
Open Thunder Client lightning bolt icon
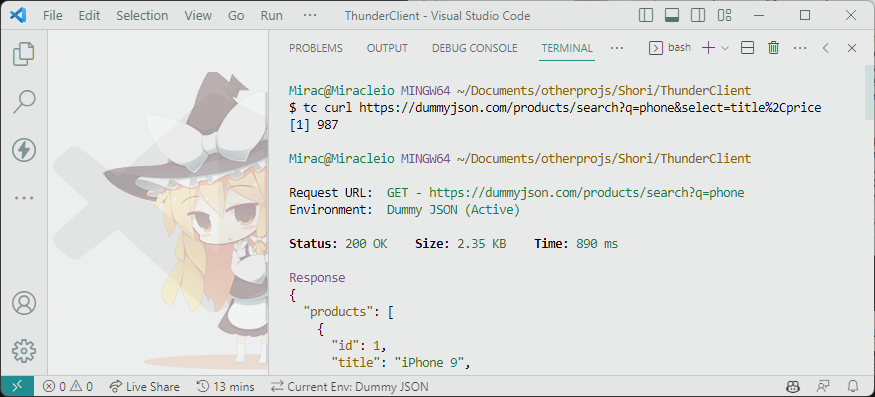23,150
